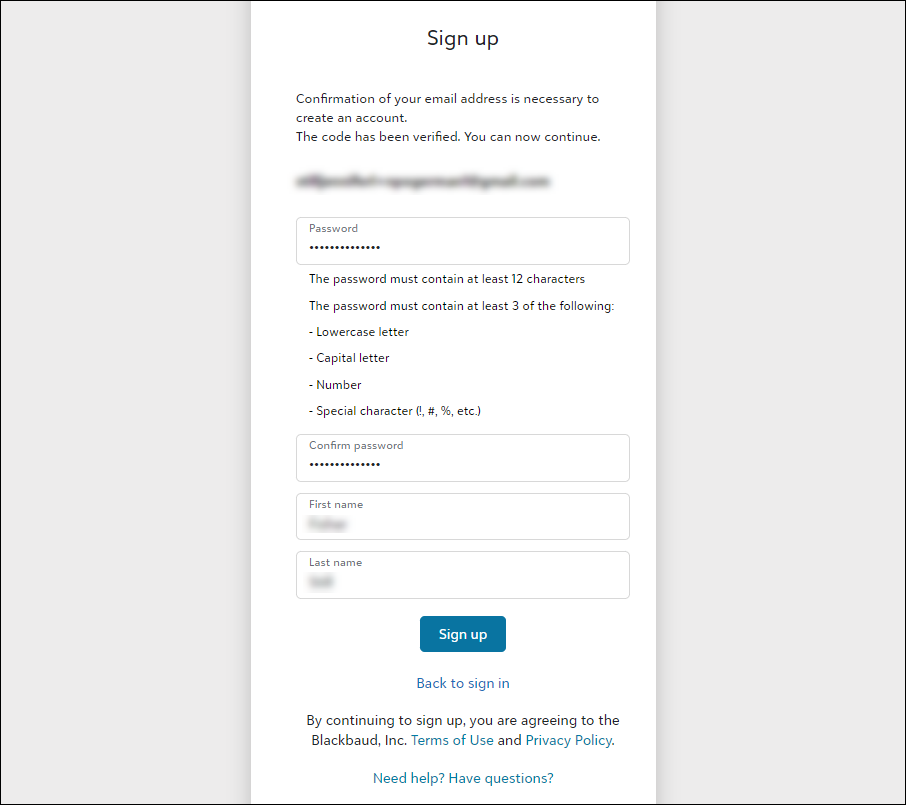
Task: Open the Terms of Use link
Action: point(452,740)
